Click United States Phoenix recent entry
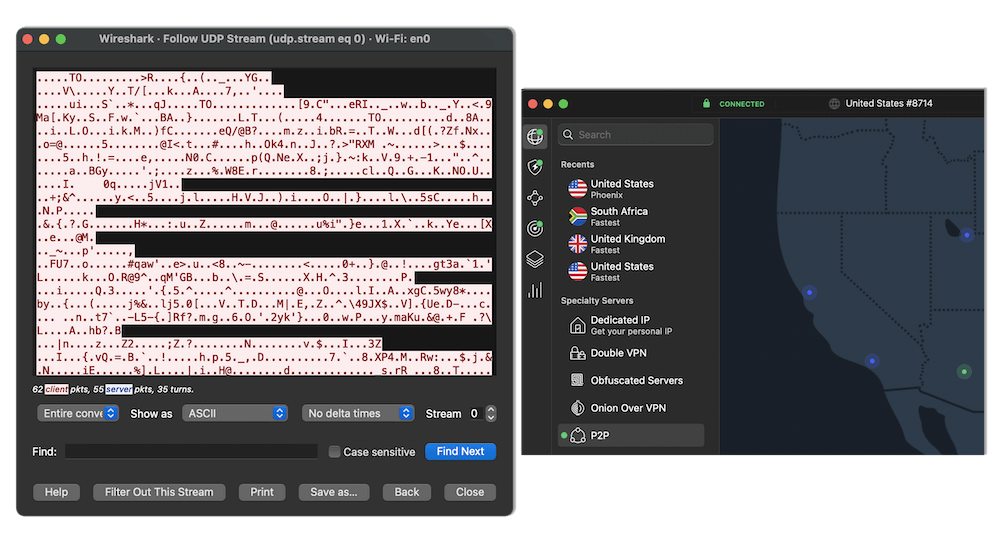 tap(631, 189)
